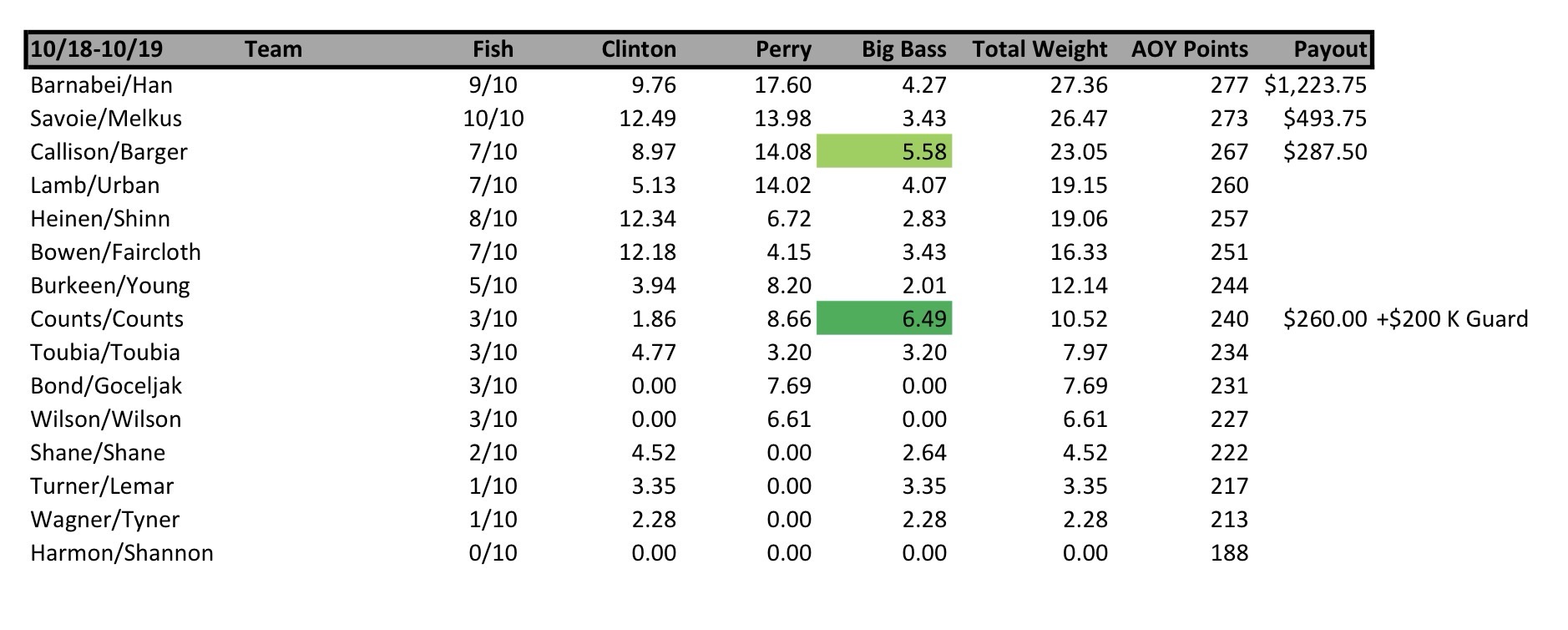Select the Barnabei/Han team cell
The height and width of the screenshot is (630, 1568).
click(101, 84)
